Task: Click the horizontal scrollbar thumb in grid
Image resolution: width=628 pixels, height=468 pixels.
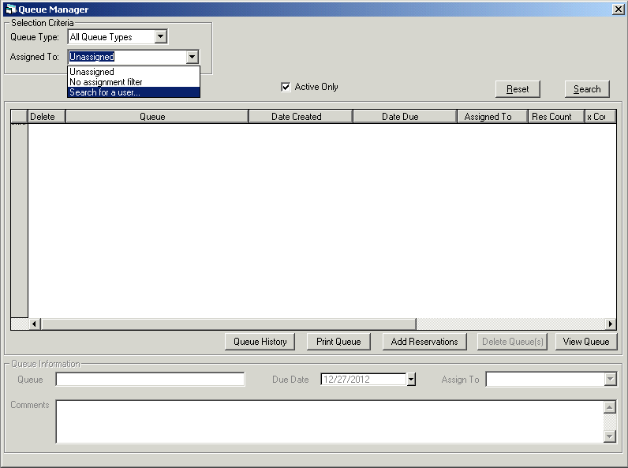Action: (x=229, y=324)
